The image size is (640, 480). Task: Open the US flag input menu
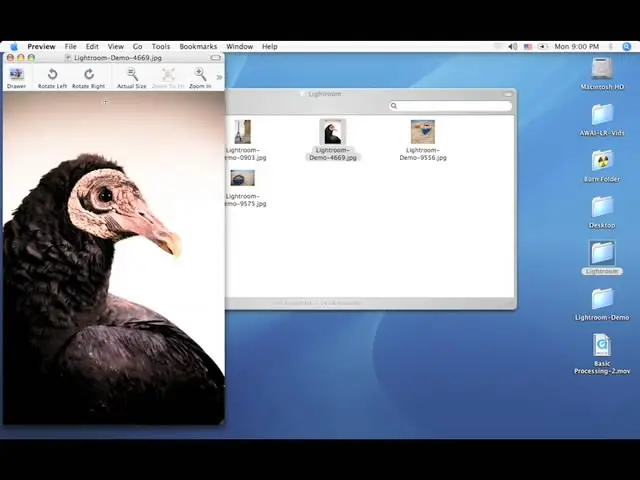(528, 47)
